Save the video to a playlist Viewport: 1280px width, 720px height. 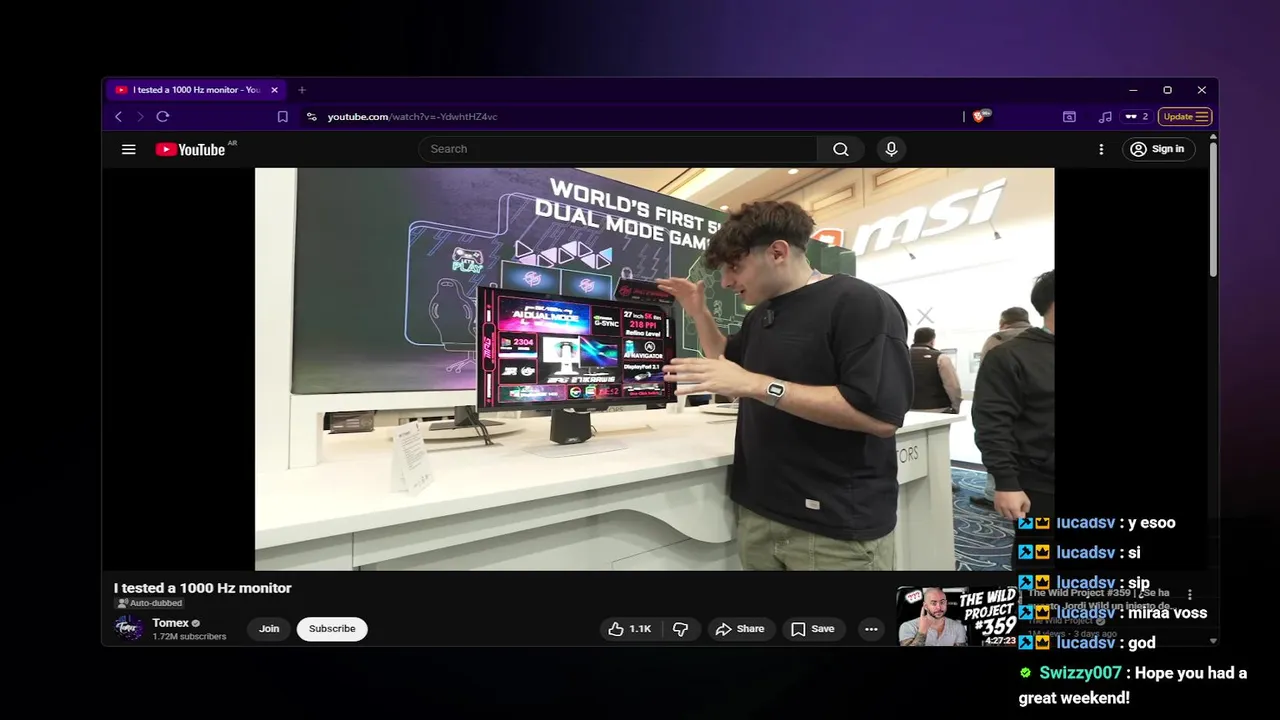tap(812, 629)
